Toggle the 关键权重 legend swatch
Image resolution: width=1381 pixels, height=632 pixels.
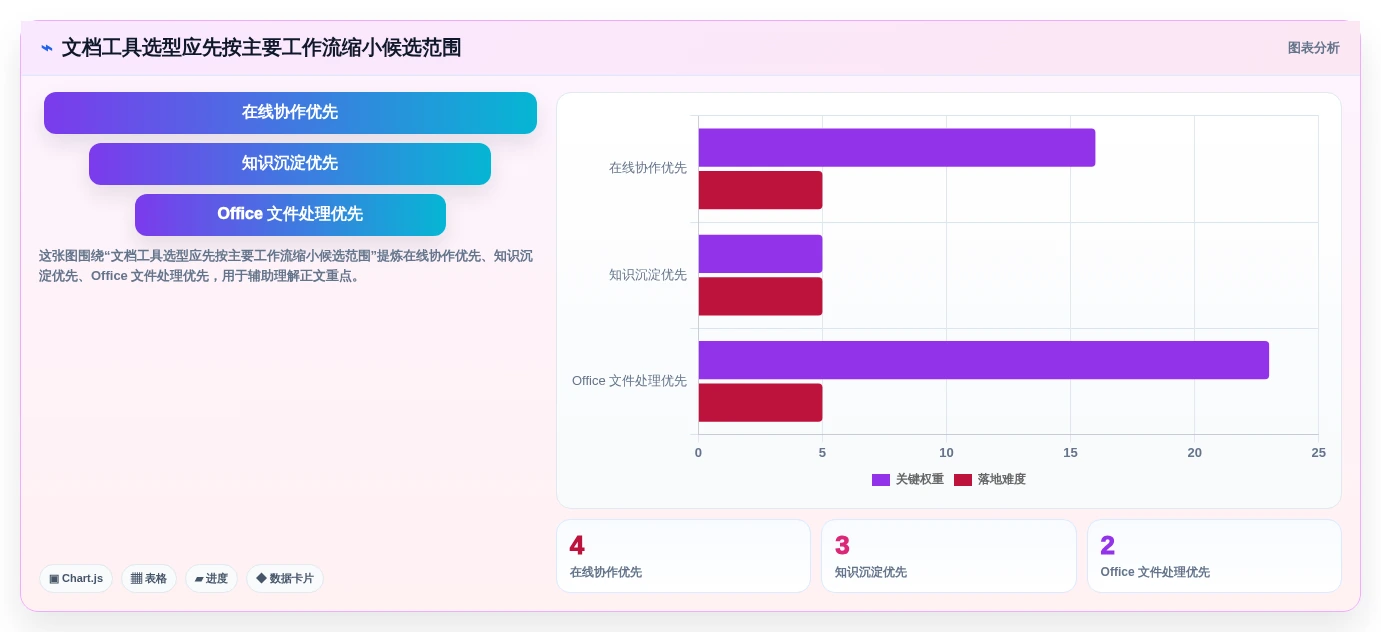[x=881, y=480]
